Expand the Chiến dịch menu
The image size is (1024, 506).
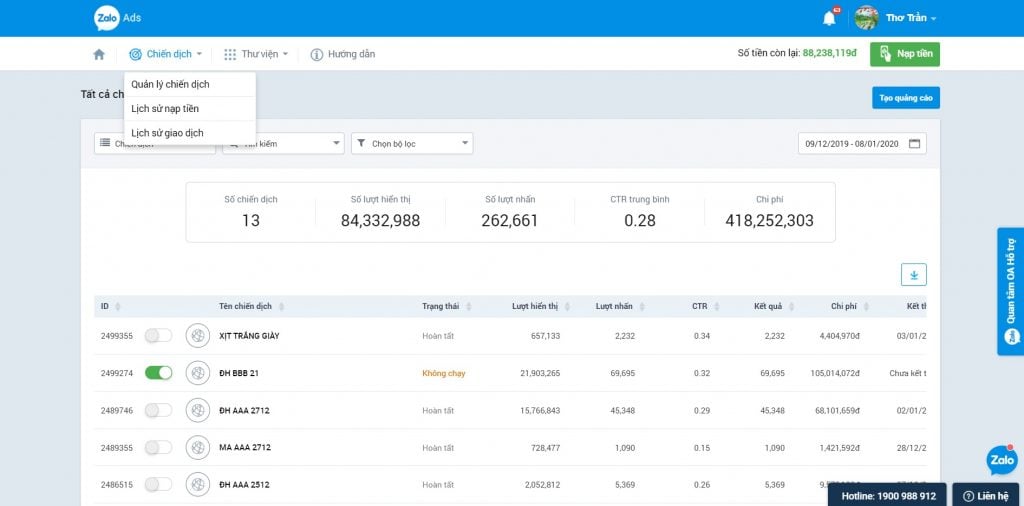coord(165,54)
